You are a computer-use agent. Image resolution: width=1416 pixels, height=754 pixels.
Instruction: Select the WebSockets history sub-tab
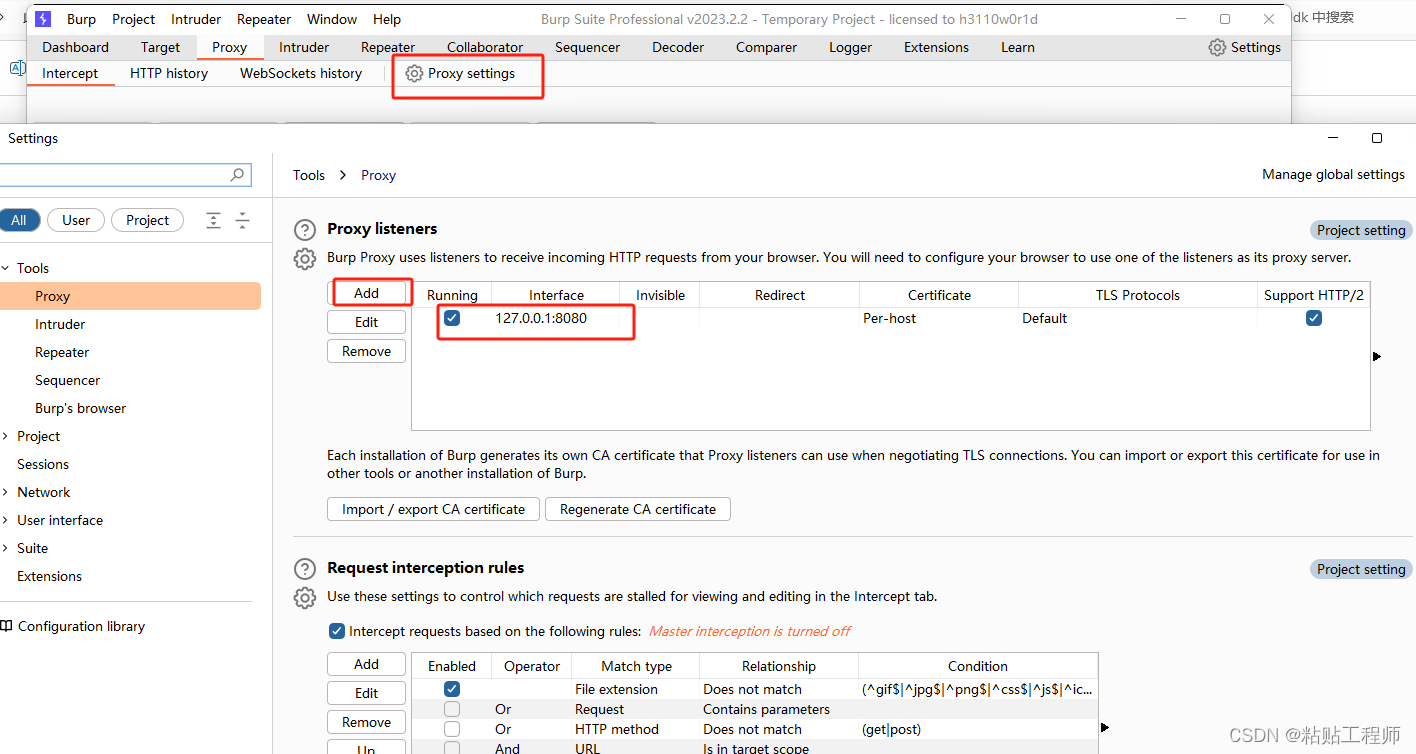[301, 73]
